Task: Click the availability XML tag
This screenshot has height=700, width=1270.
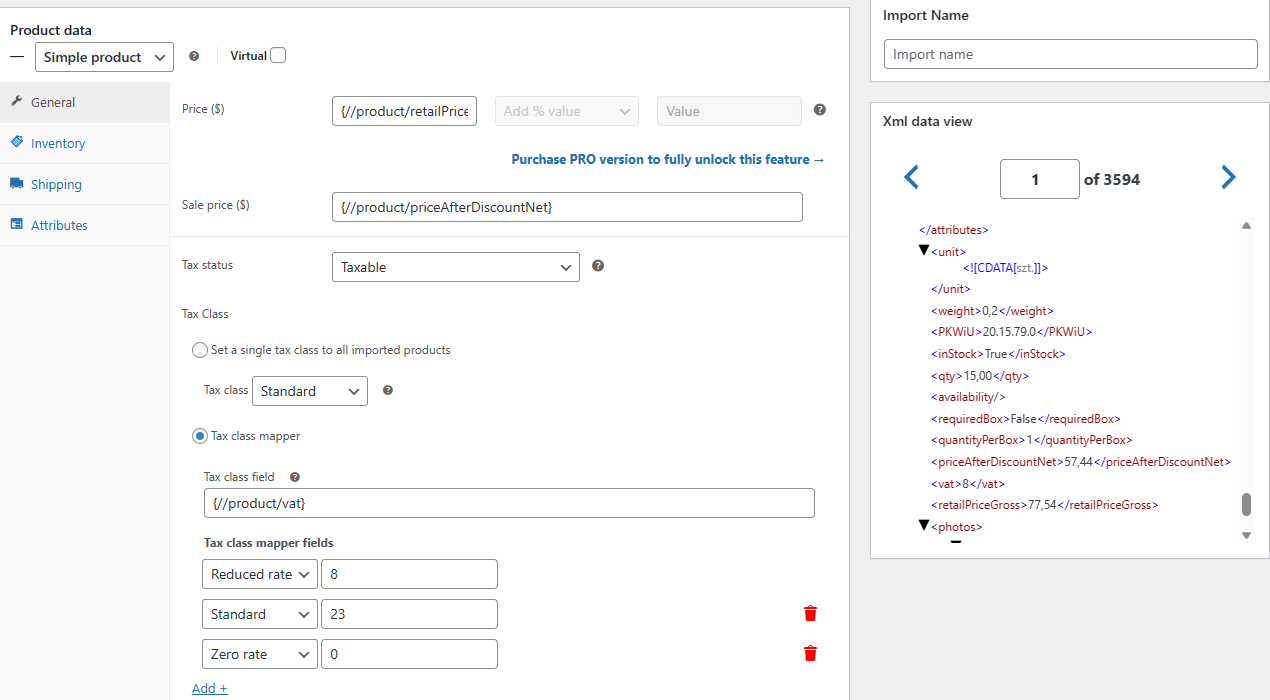Action: click(968, 397)
